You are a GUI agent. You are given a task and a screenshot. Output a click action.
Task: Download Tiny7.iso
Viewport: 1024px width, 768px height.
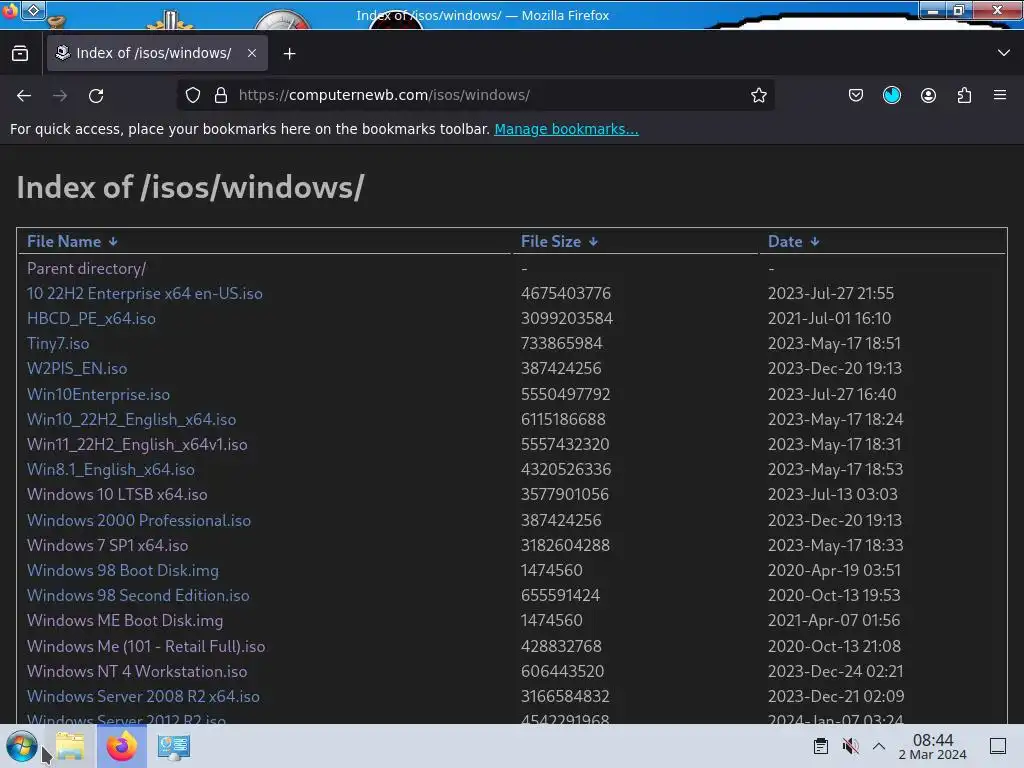[x=57, y=344]
